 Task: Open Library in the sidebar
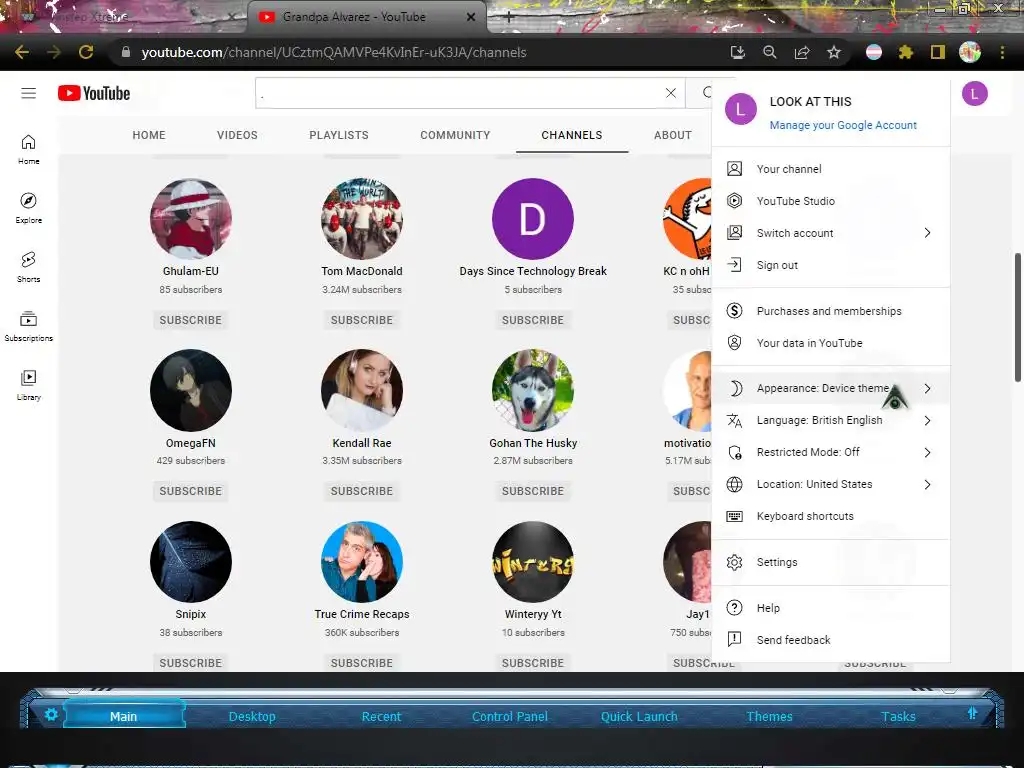click(28, 385)
